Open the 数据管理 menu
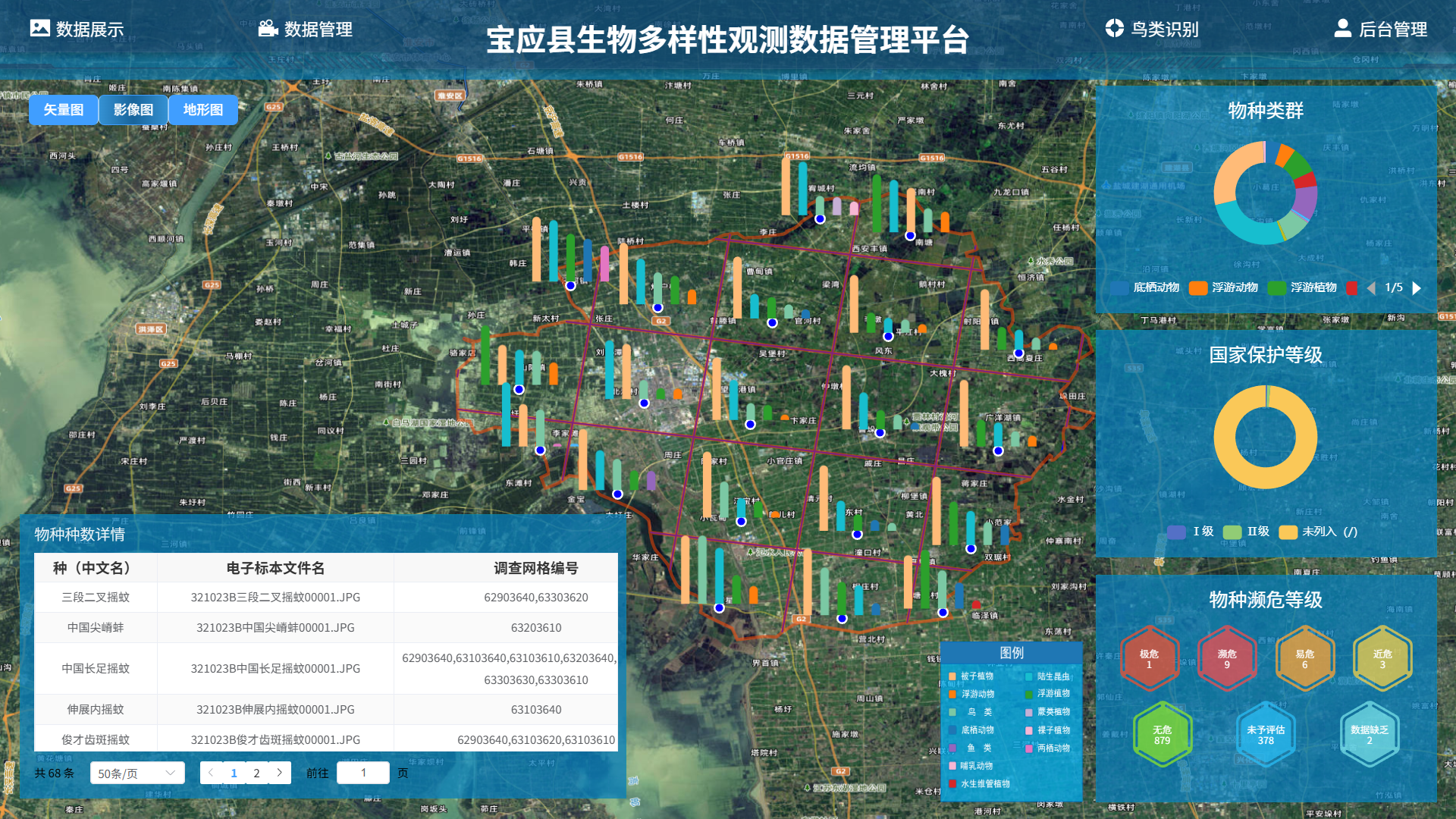 [x=305, y=29]
